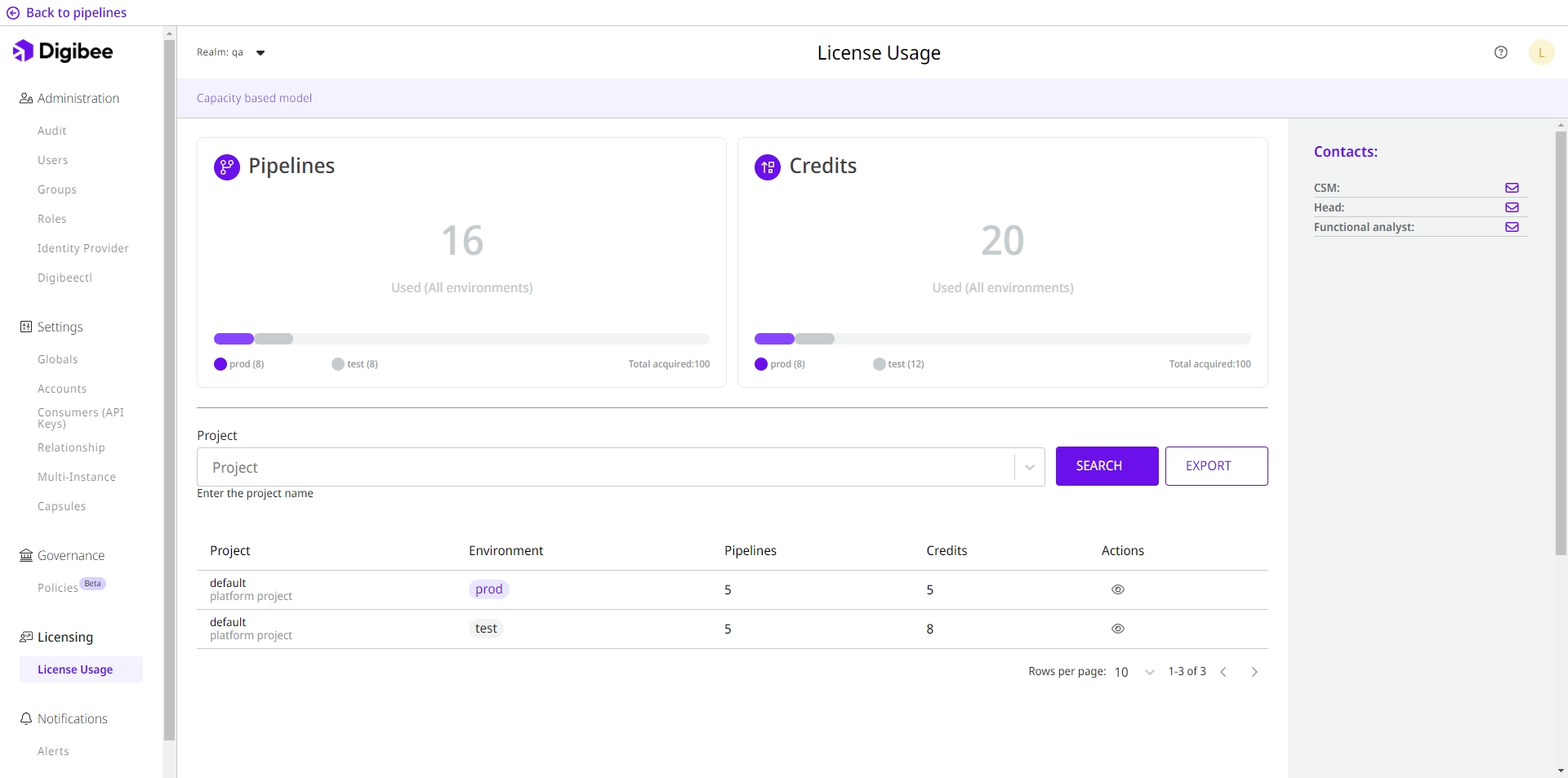Click the SEARCH button
Viewport: 1568px width, 778px height.
coord(1107,466)
